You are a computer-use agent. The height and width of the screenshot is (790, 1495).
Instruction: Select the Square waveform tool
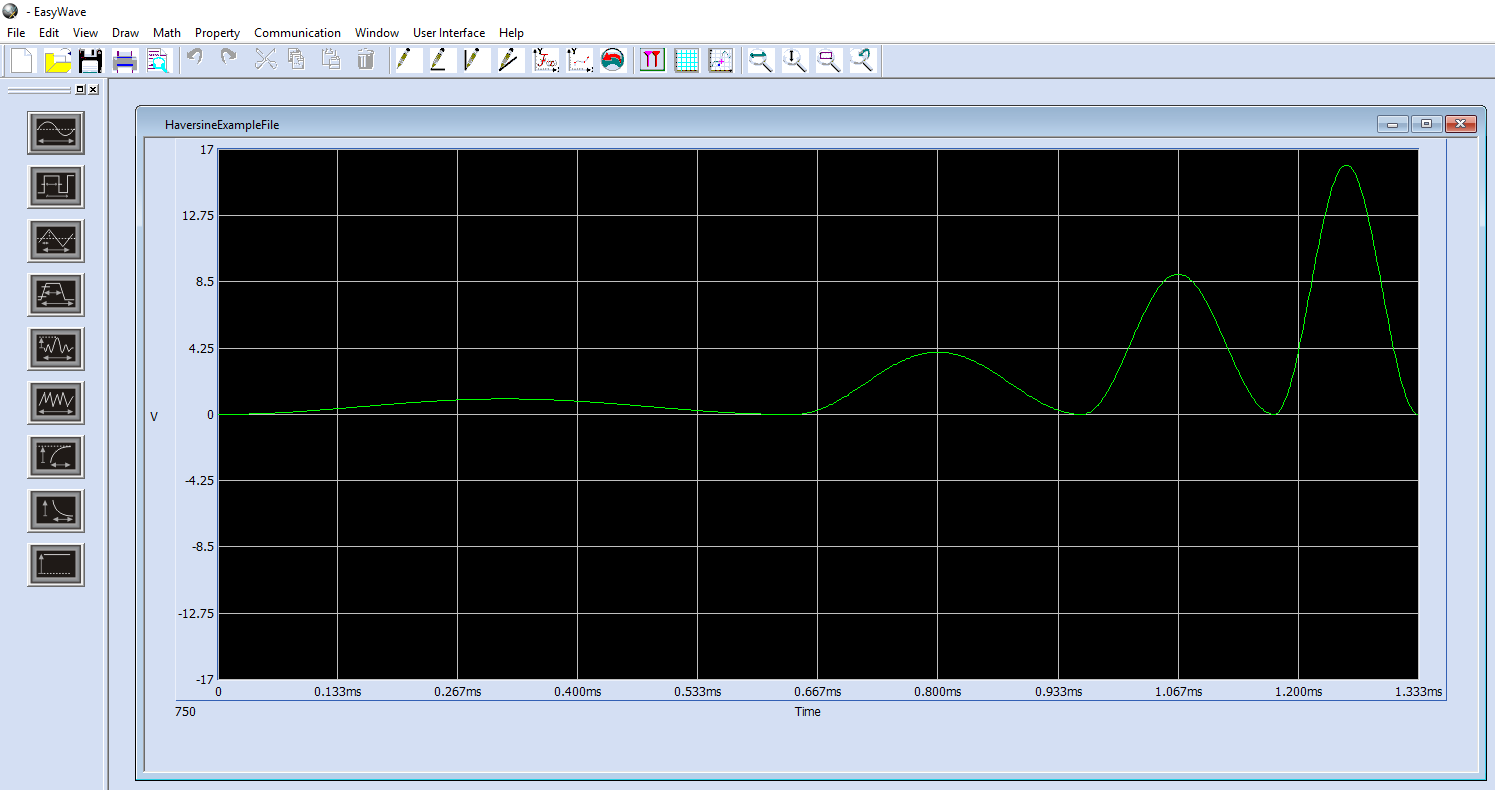56,186
